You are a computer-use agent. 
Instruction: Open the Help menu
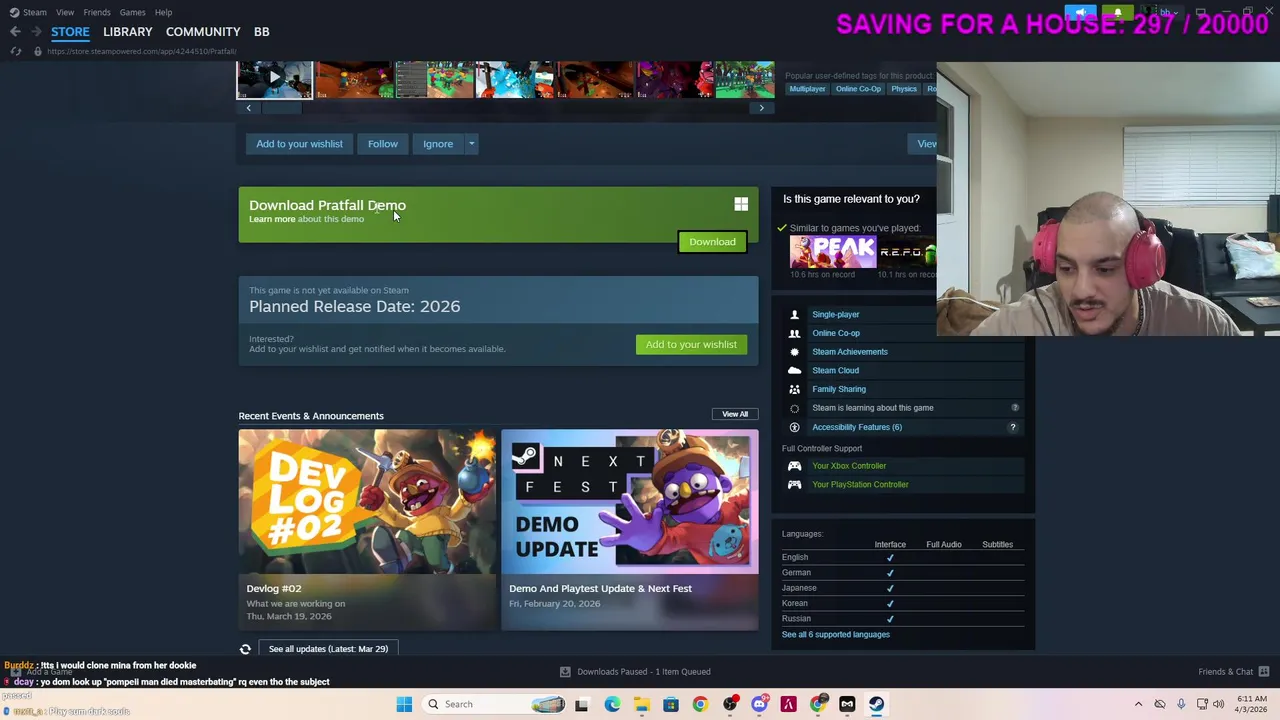[163, 12]
